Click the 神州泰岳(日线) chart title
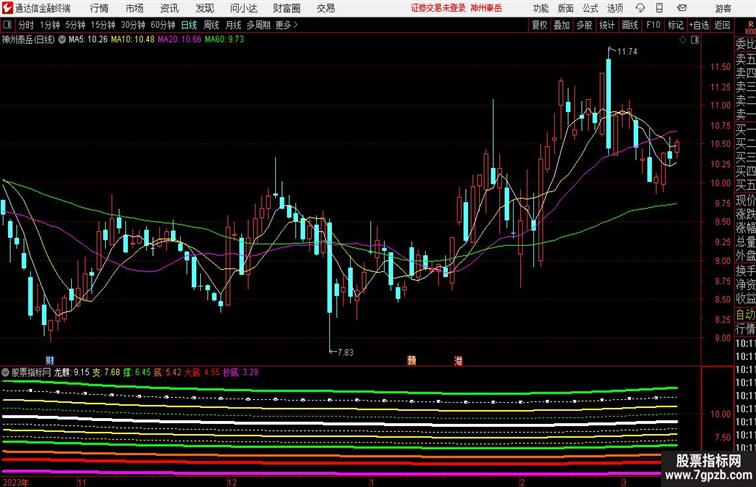 click(x=28, y=40)
